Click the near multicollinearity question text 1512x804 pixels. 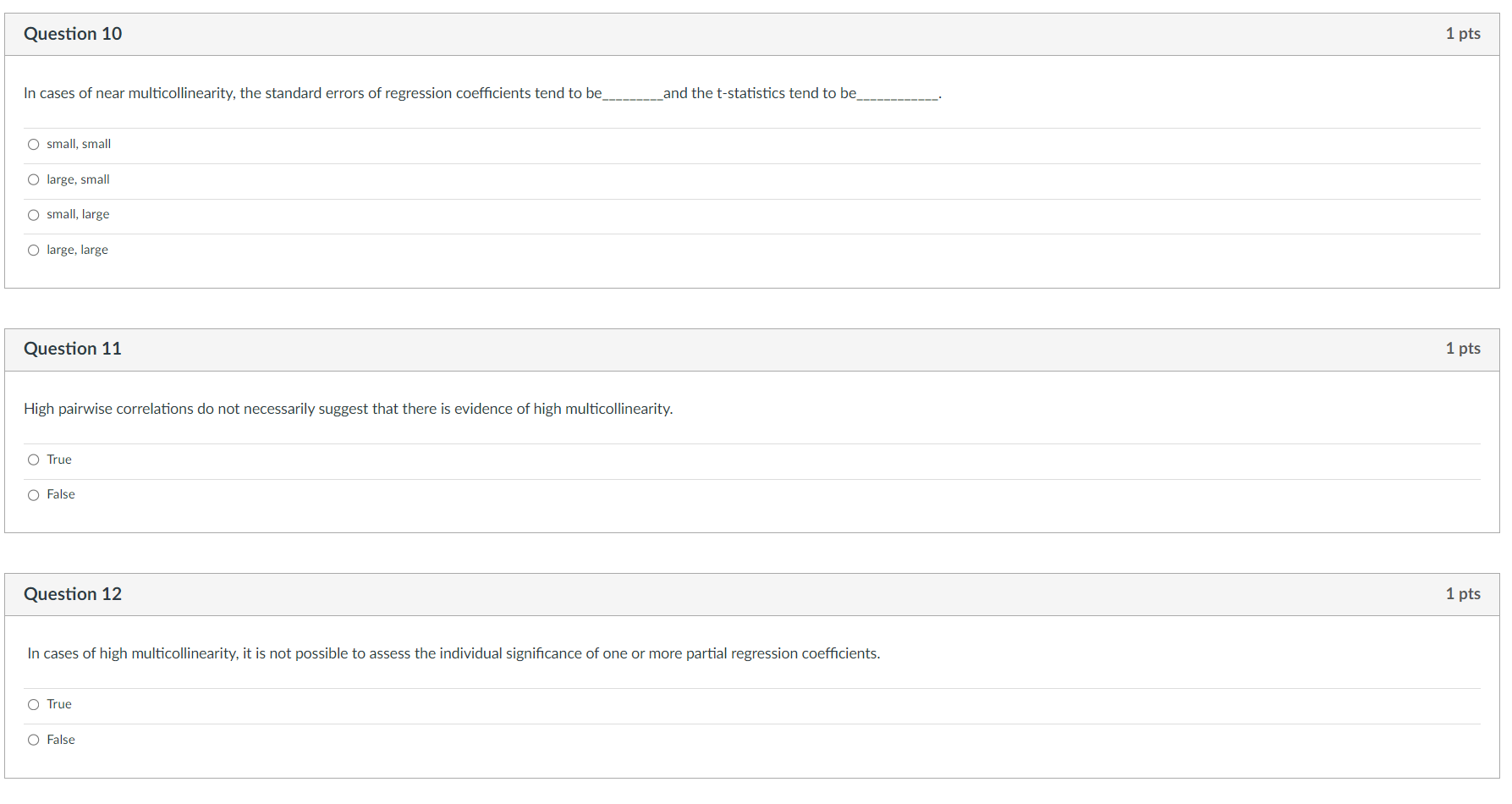coord(482,93)
